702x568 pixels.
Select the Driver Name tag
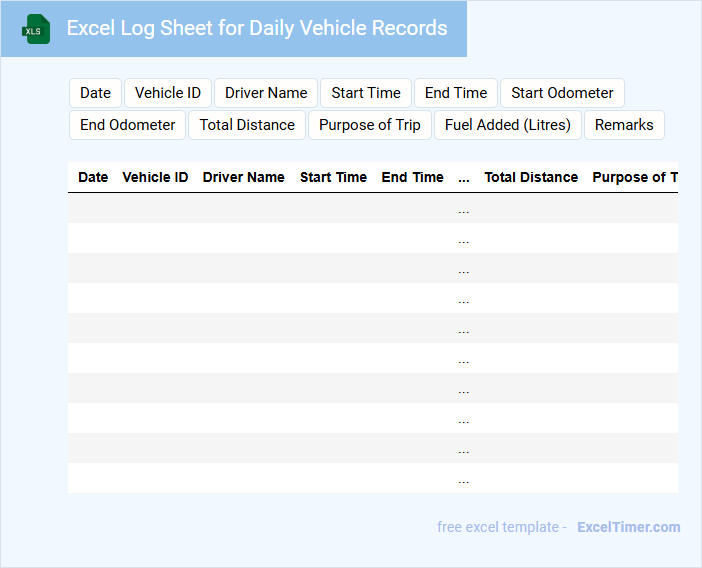pos(266,93)
